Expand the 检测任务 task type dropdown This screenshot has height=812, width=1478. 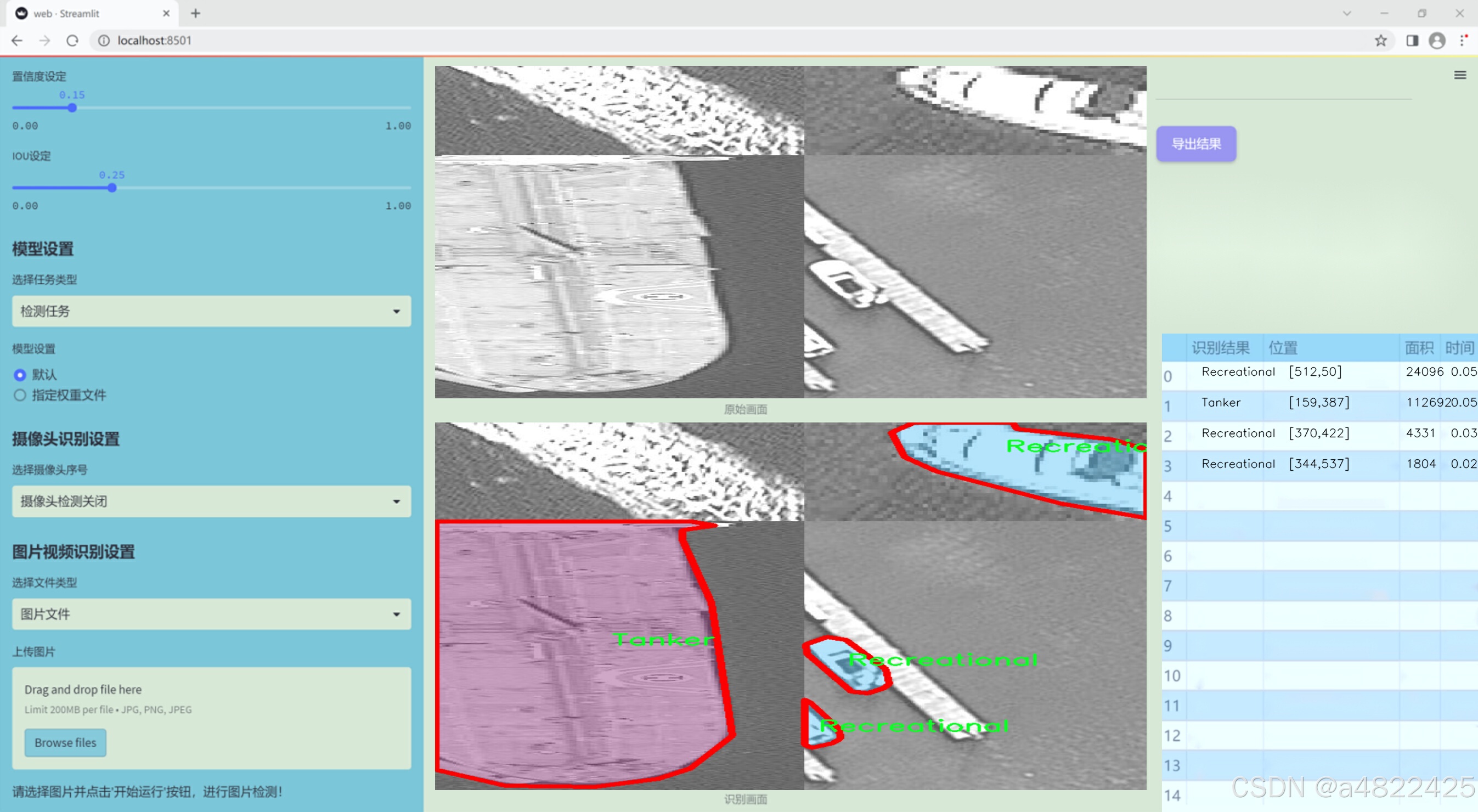211,312
